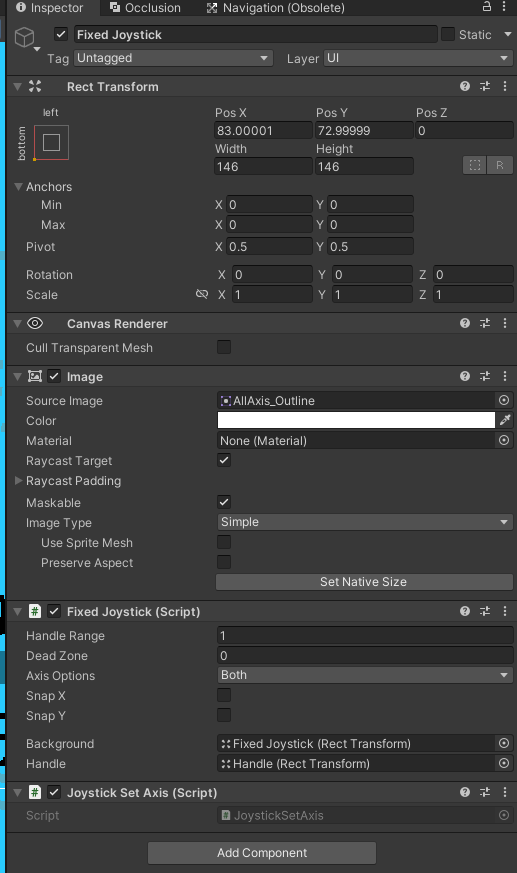Open Source Image object picker circle
This screenshot has width=517, height=873.
coord(504,400)
